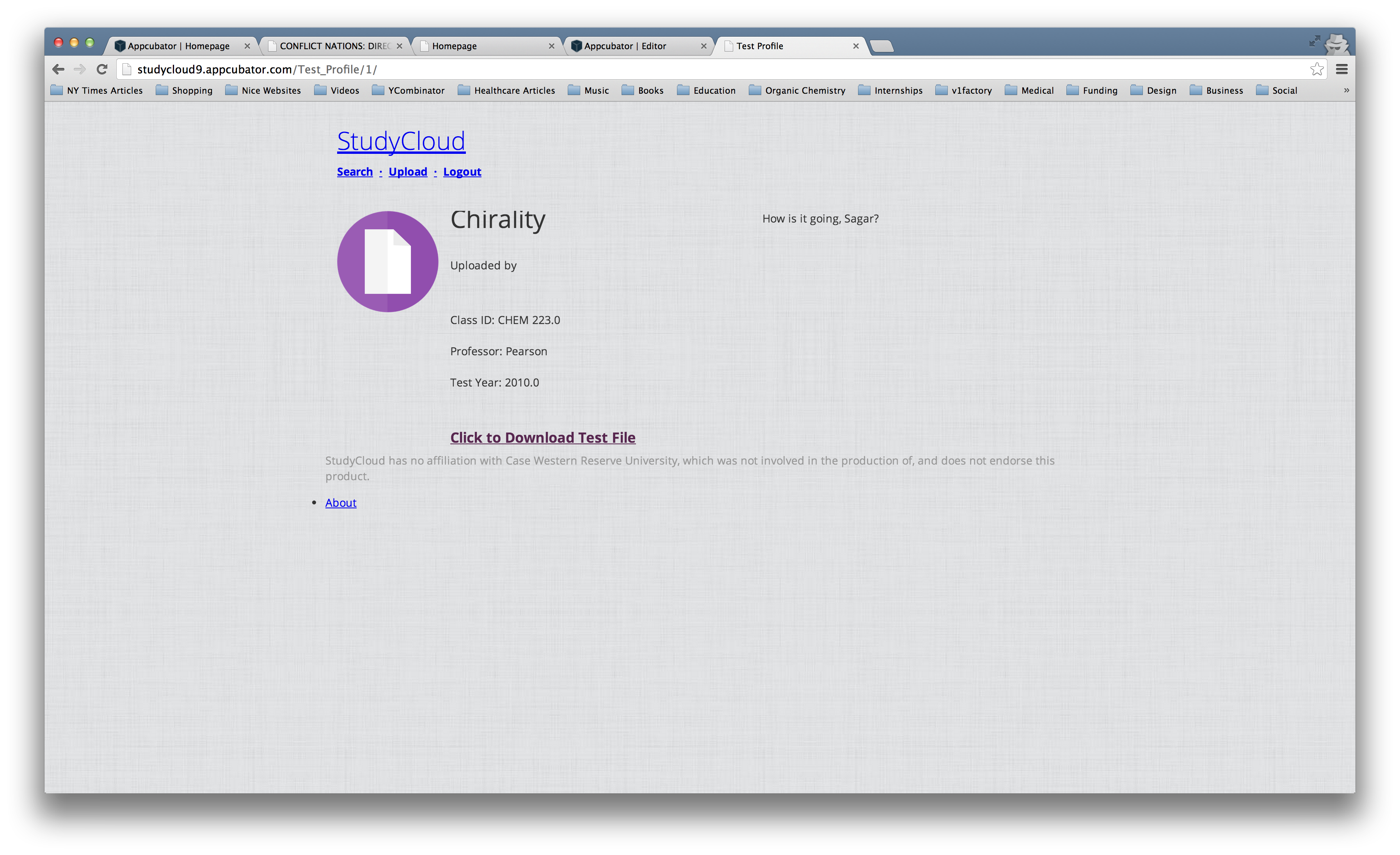Enter fullscreen via the expand arrows icon
The width and height of the screenshot is (1400, 855).
(1314, 41)
